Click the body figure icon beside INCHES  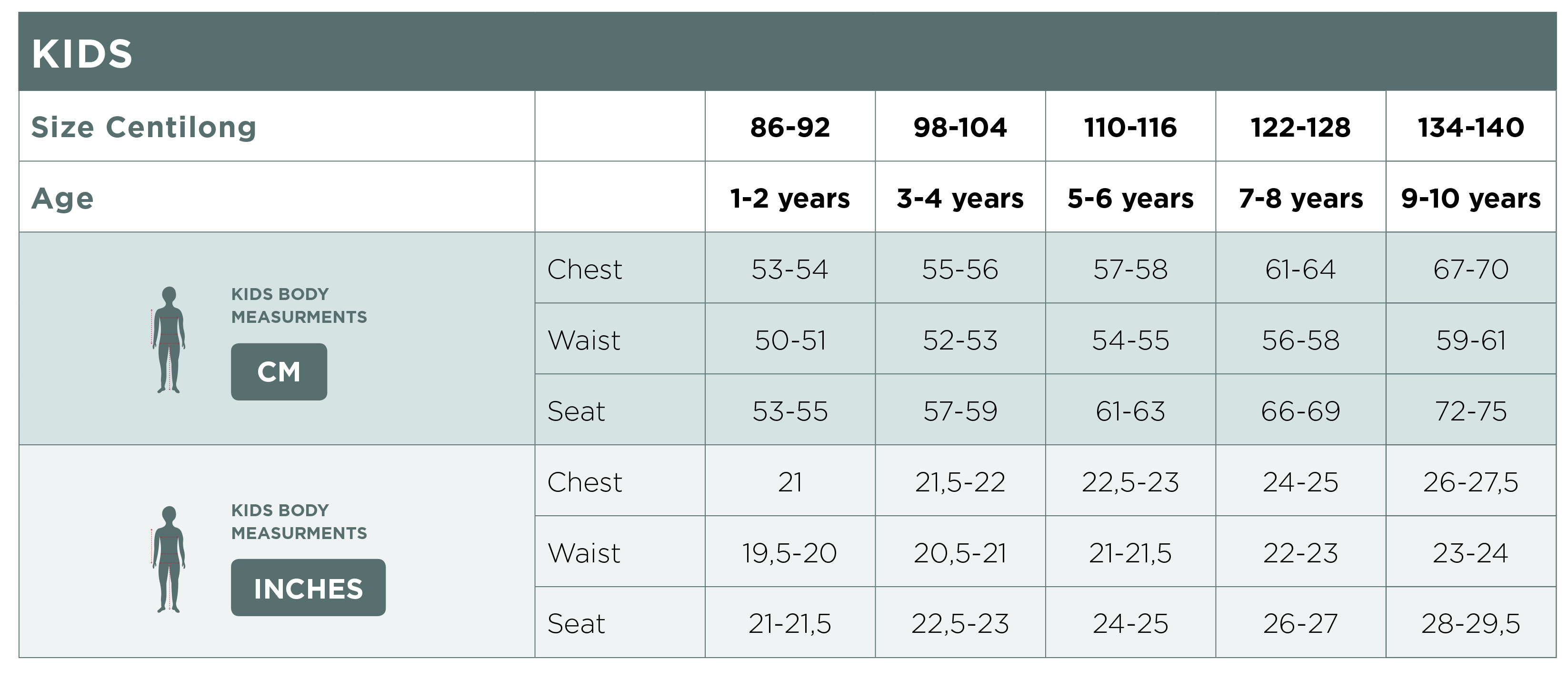(169, 559)
